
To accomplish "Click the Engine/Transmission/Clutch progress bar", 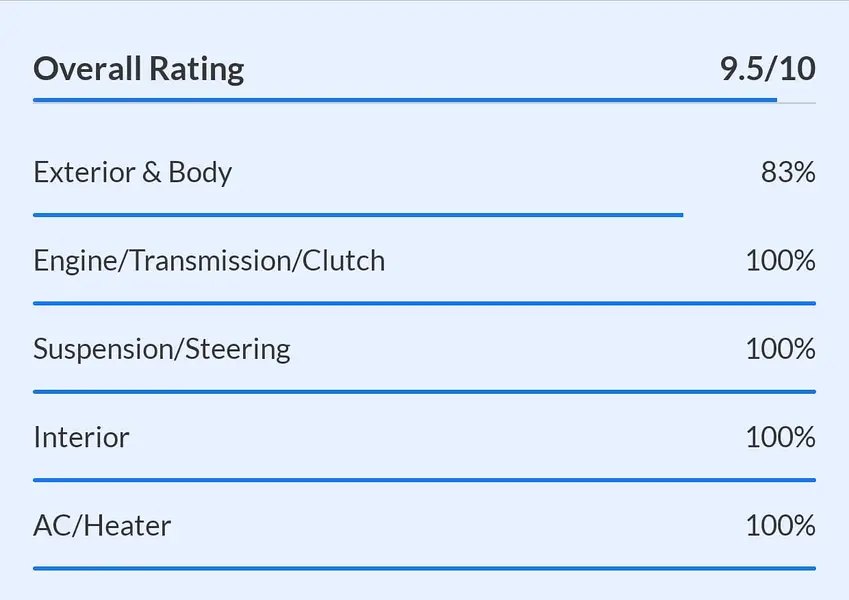I will 424,303.
